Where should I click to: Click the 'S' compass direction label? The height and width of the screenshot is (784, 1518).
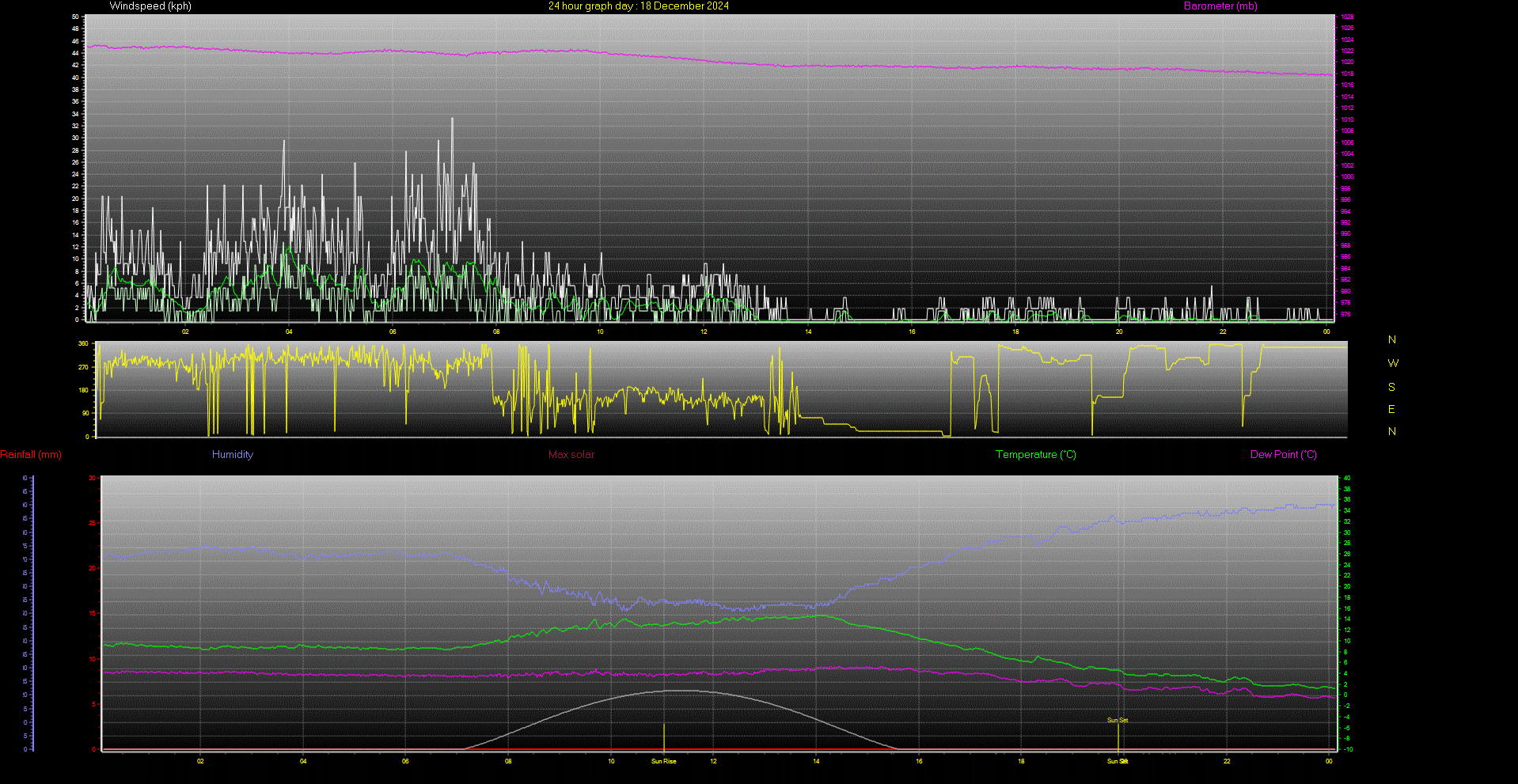1391,388
